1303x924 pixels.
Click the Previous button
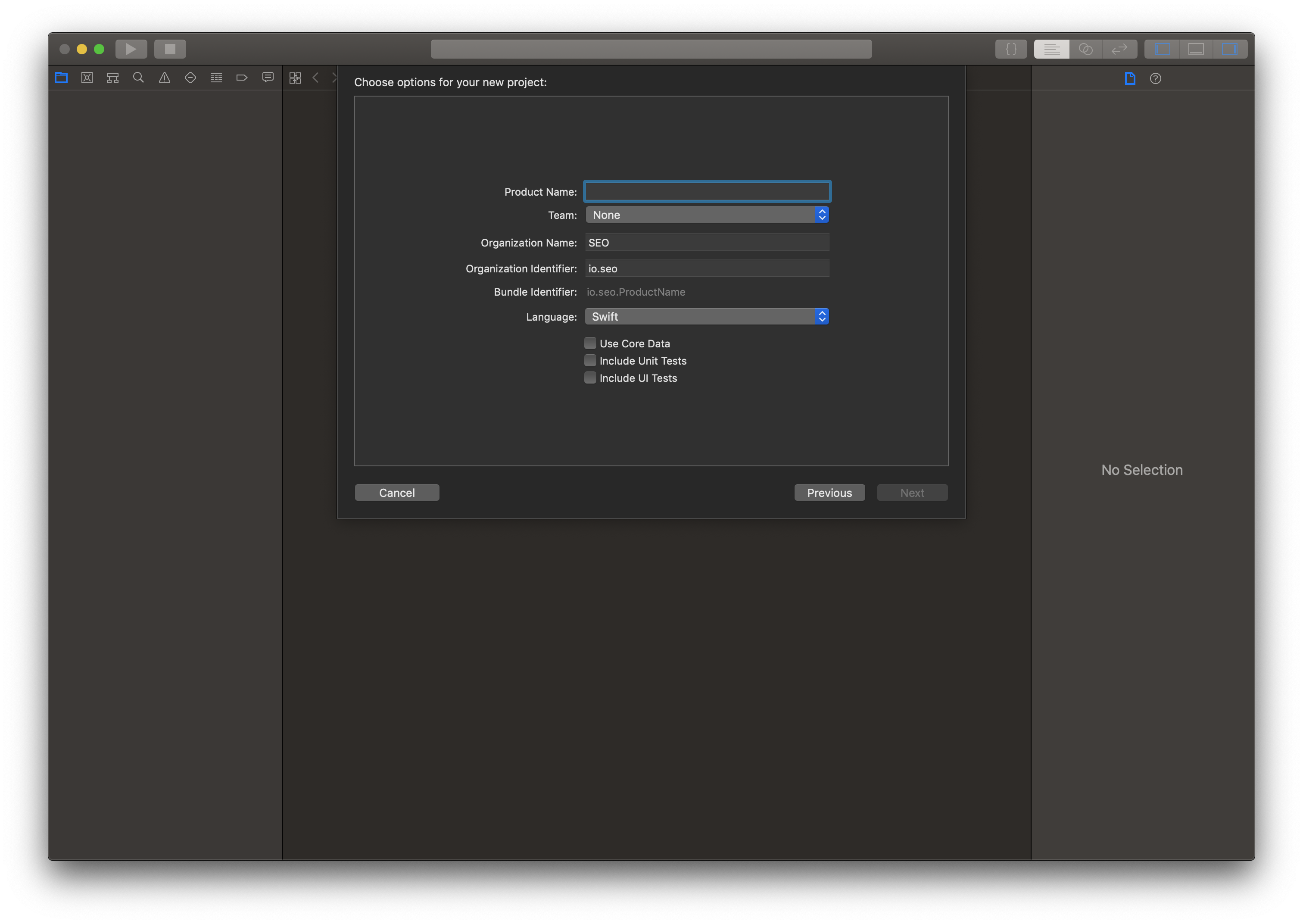click(x=829, y=493)
